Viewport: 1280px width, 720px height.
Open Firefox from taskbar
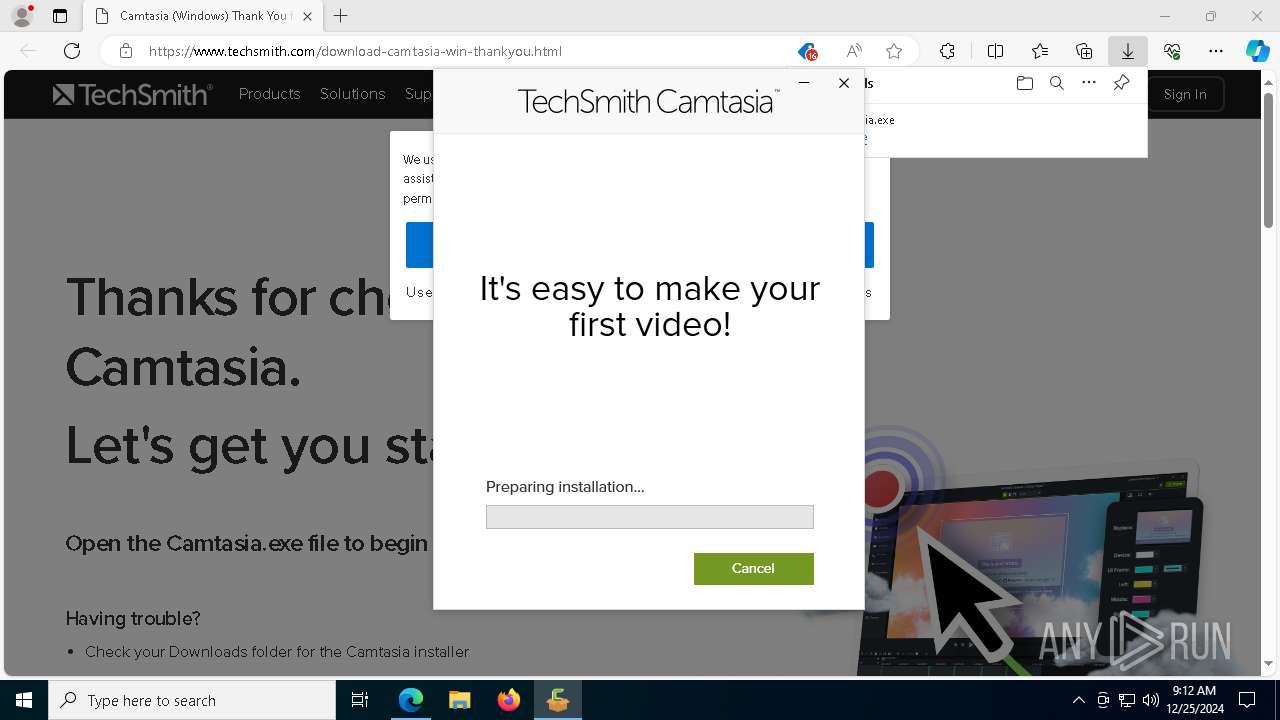tap(509, 700)
